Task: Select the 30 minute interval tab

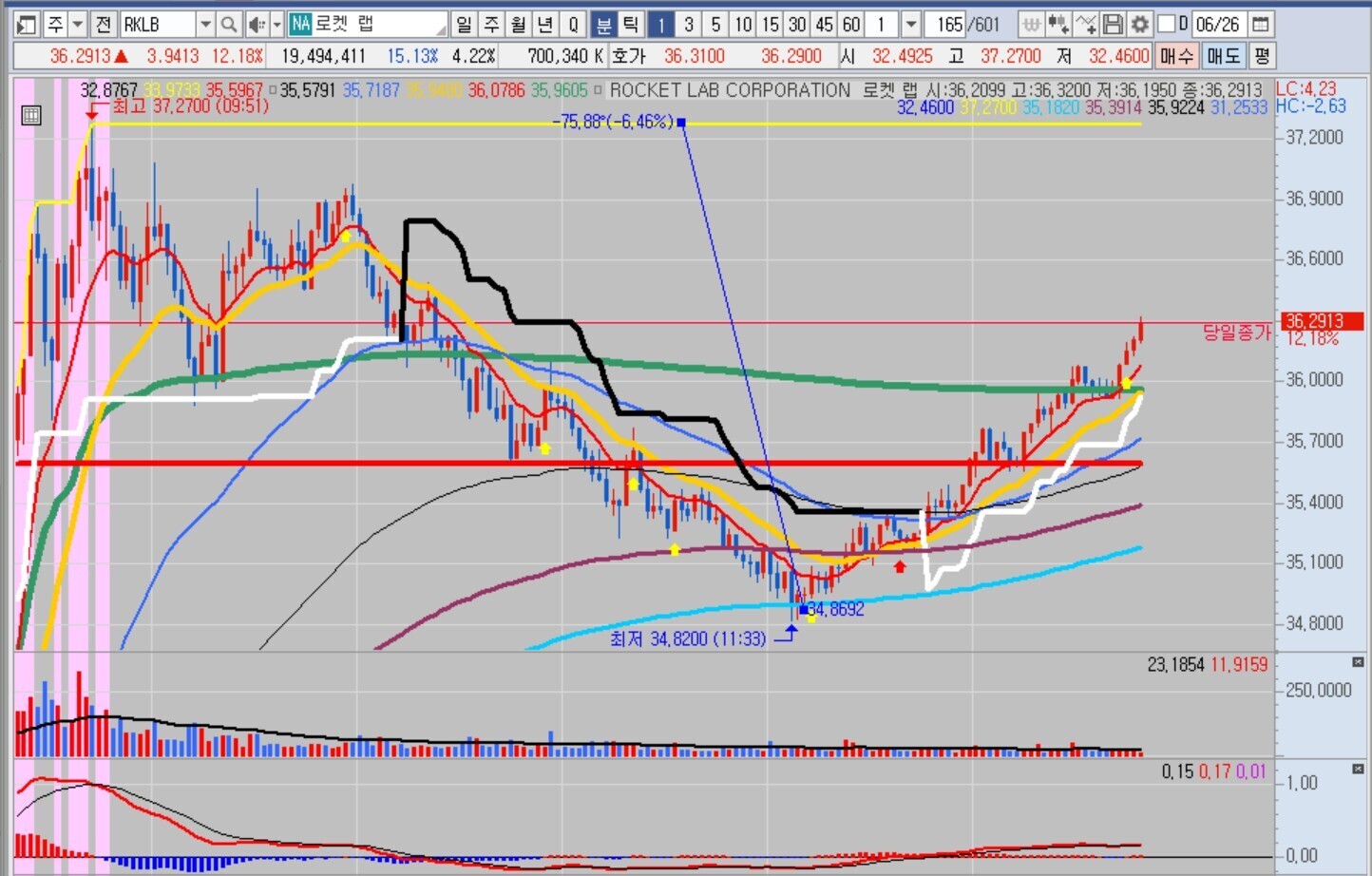Action: (x=797, y=25)
